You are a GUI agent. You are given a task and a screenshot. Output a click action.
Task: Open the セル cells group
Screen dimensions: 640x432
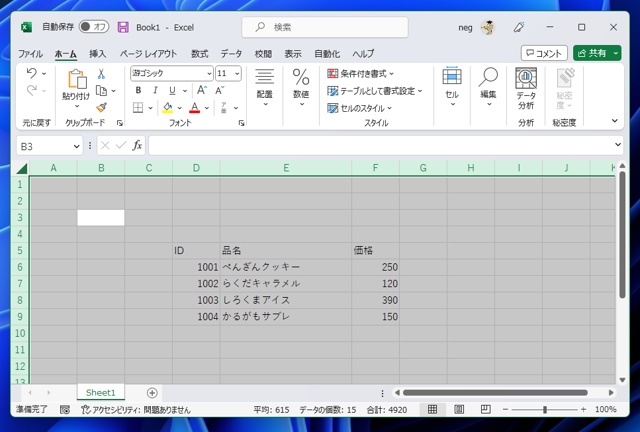click(x=452, y=87)
